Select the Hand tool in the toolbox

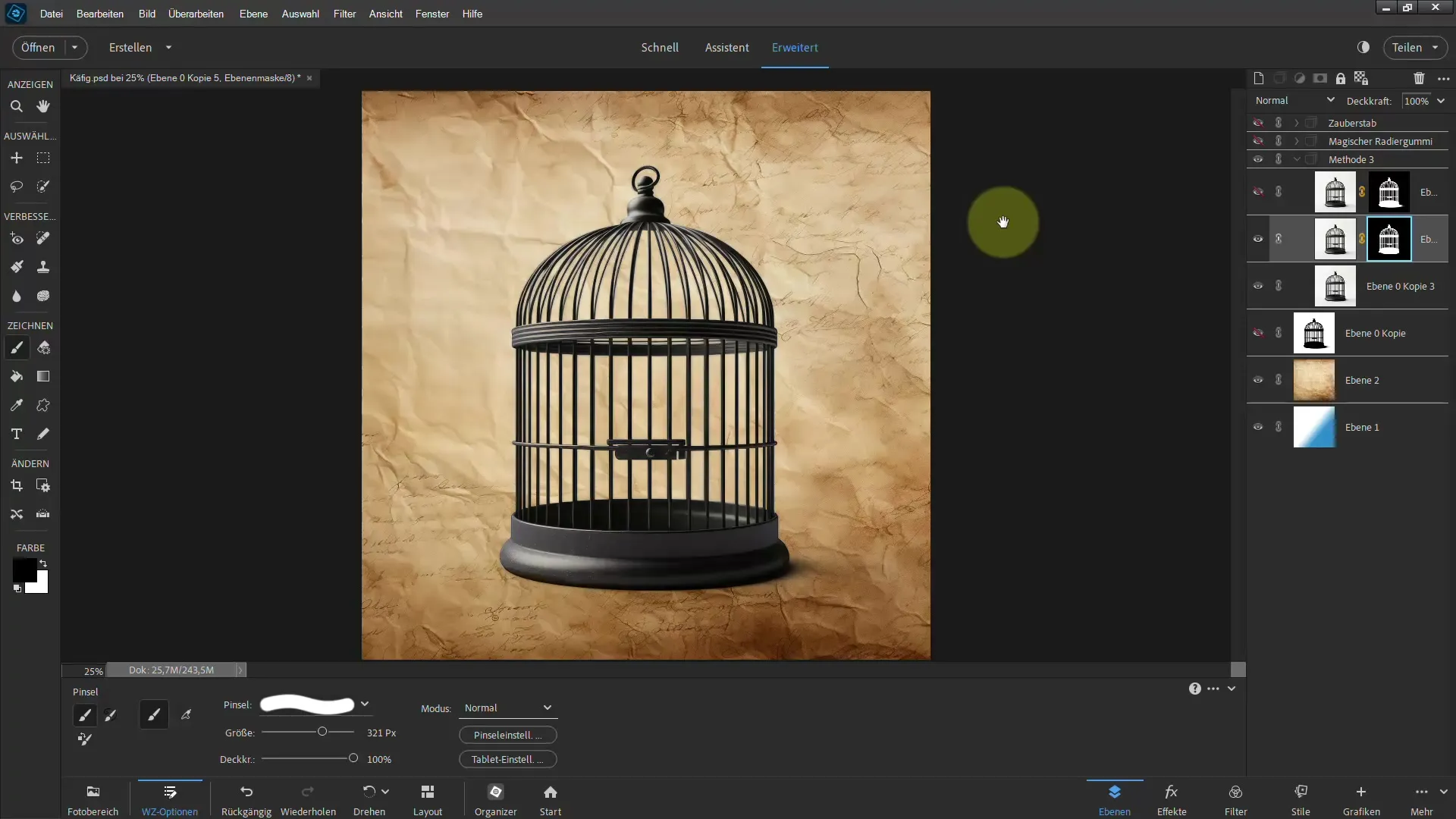click(x=43, y=106)
